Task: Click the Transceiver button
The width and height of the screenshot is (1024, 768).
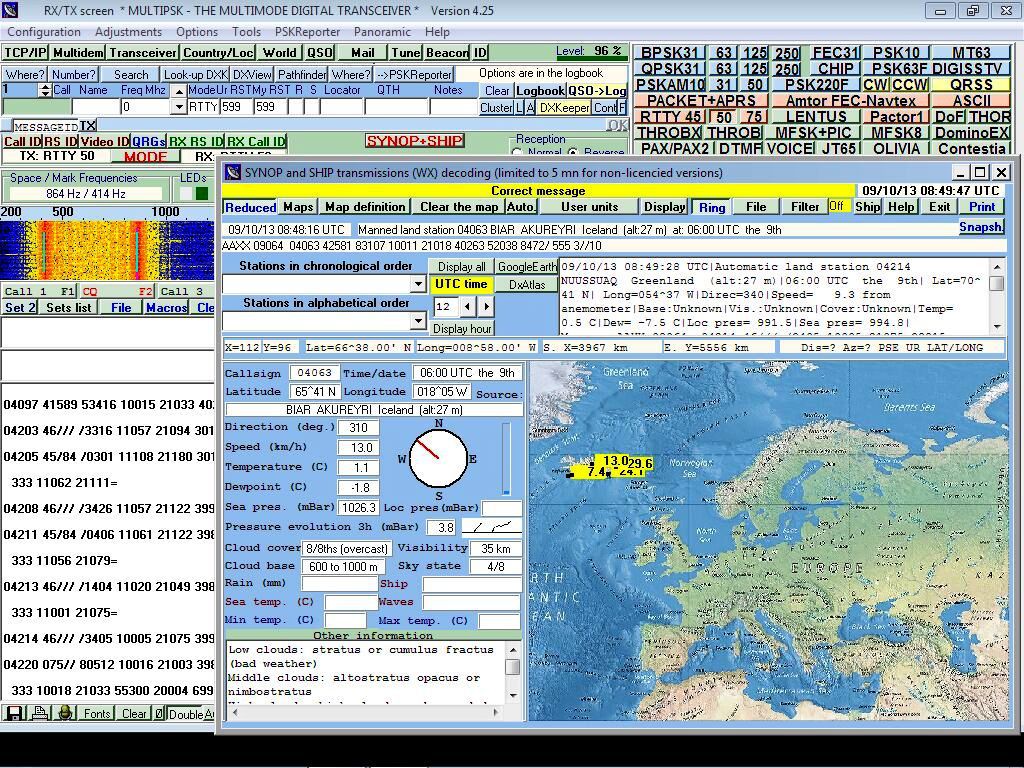Action: [x=142, y=53]
